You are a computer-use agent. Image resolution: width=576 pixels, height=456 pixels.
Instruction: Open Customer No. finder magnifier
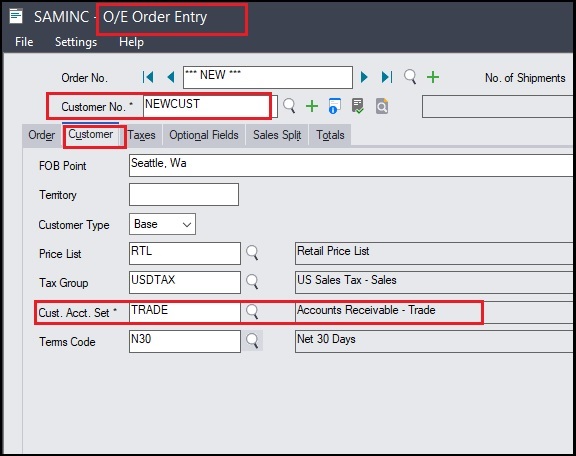click(289, 106)
